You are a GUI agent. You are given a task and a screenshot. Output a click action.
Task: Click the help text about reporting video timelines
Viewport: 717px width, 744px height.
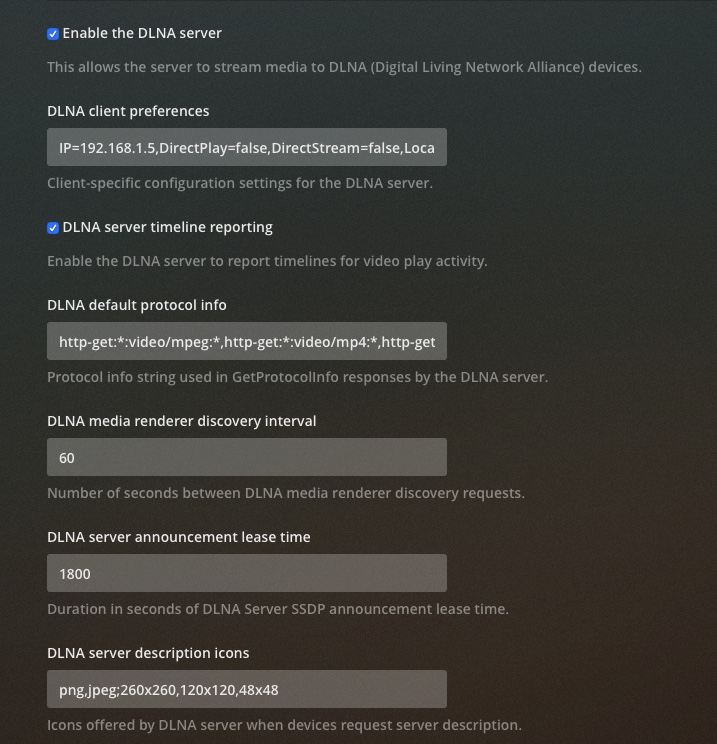click(x=267, y=262)
